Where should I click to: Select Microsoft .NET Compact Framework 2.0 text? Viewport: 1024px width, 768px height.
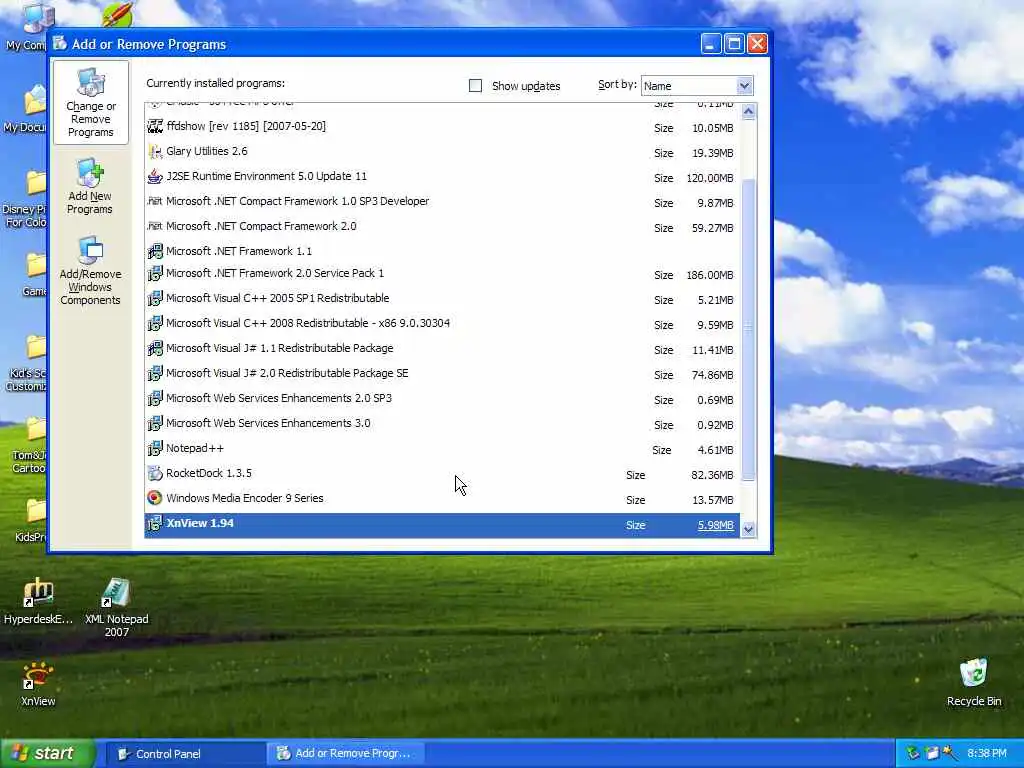click(x=261, y=226)
